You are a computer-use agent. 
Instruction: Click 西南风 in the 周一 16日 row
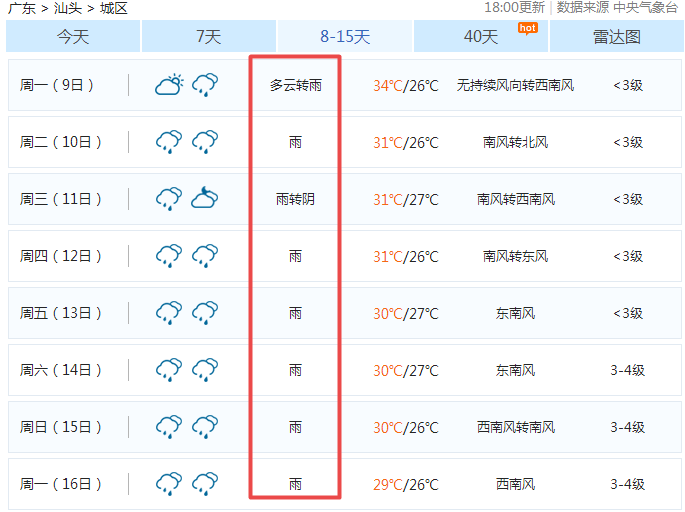tap(515, 484)
